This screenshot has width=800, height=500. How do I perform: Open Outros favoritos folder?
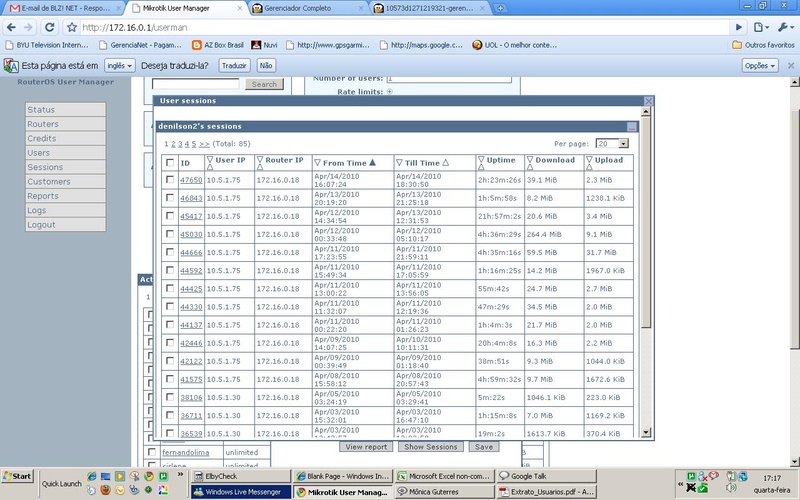click(763, 45)
